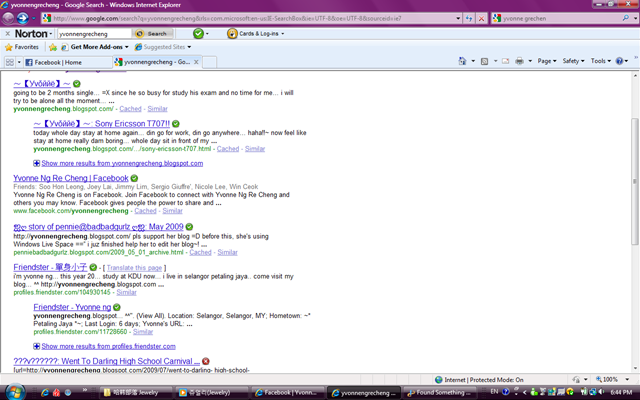640x400 pixels.
Task: Expand the Print options dropdown arrow
Action: [530, 61]
